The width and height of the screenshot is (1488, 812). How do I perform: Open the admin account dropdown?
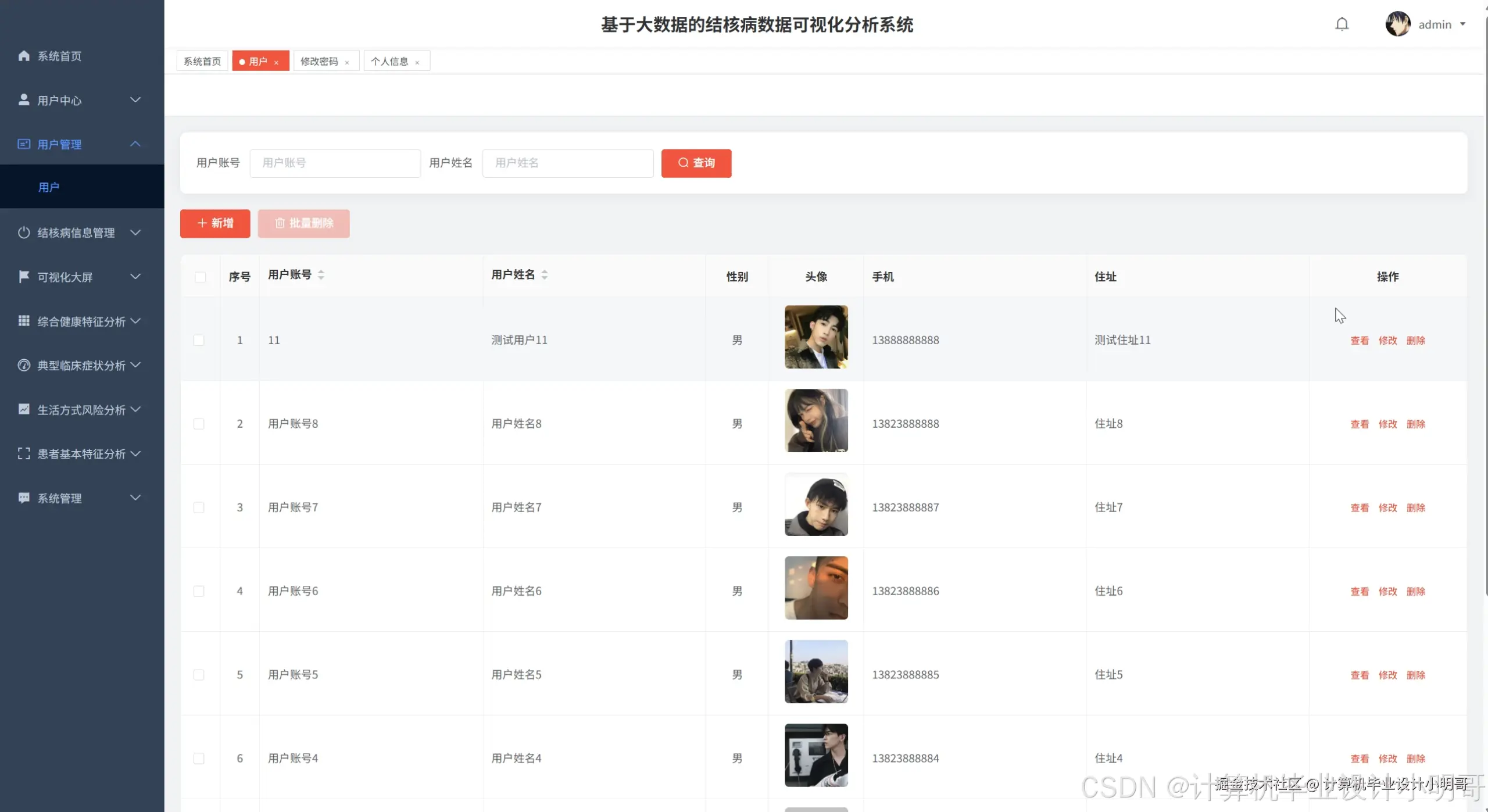[x=1435, y=24]
